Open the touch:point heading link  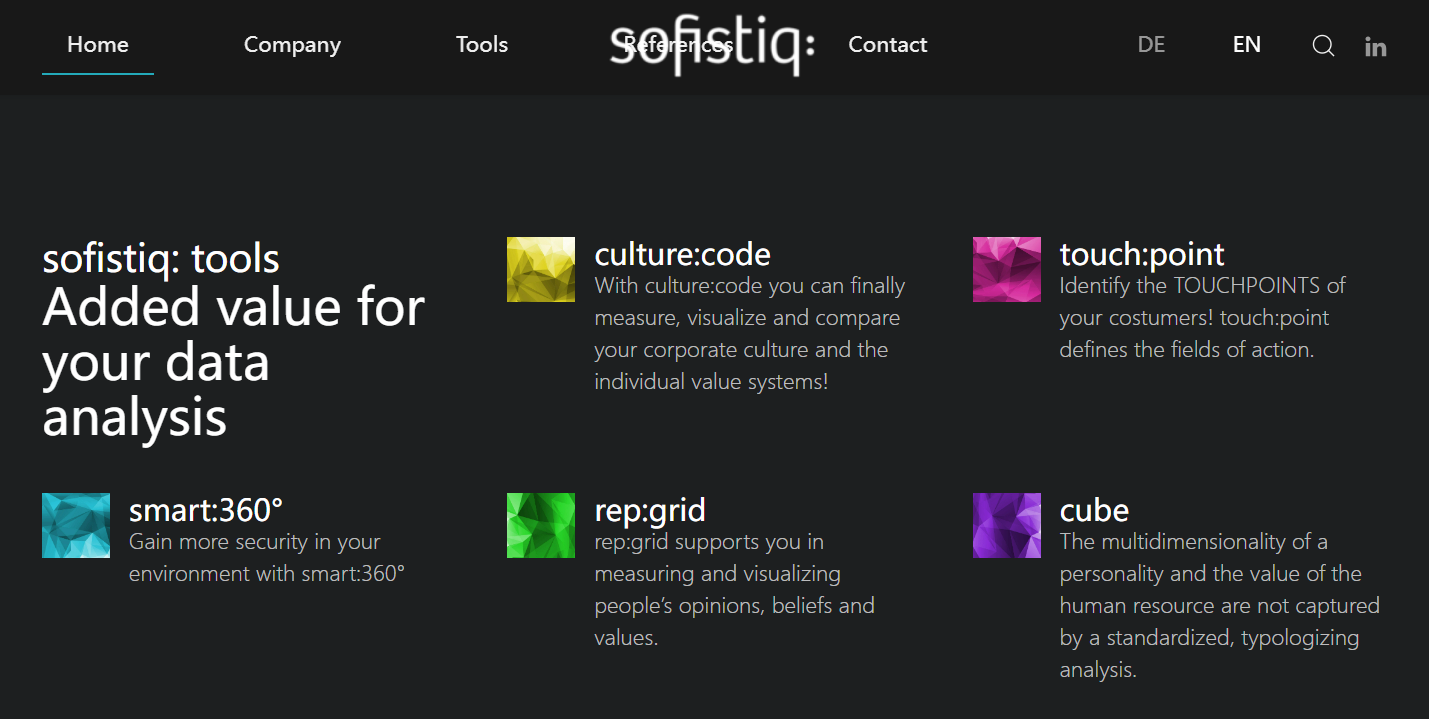tap(1142, 255)
